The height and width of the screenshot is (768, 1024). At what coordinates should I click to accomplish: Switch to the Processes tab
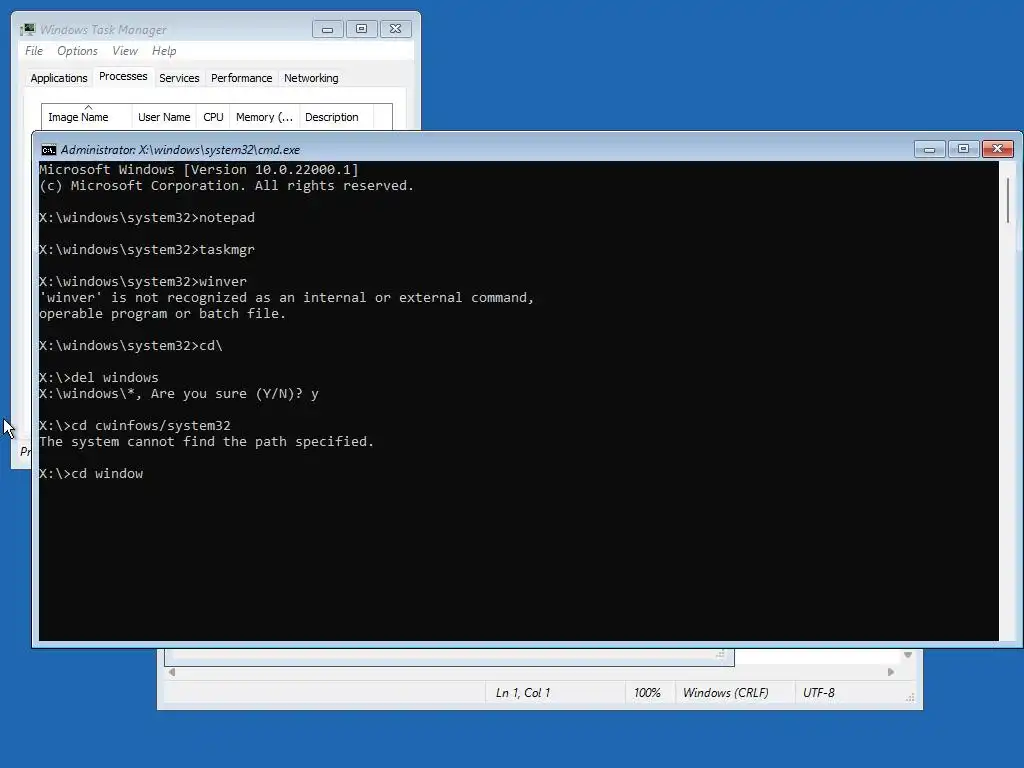[x=123, y=76]
